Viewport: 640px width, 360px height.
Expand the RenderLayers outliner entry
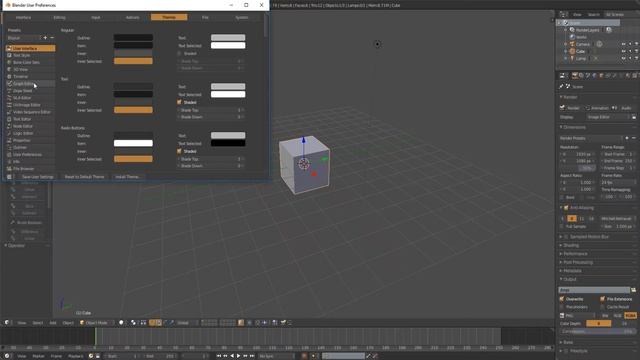[566, 30]
